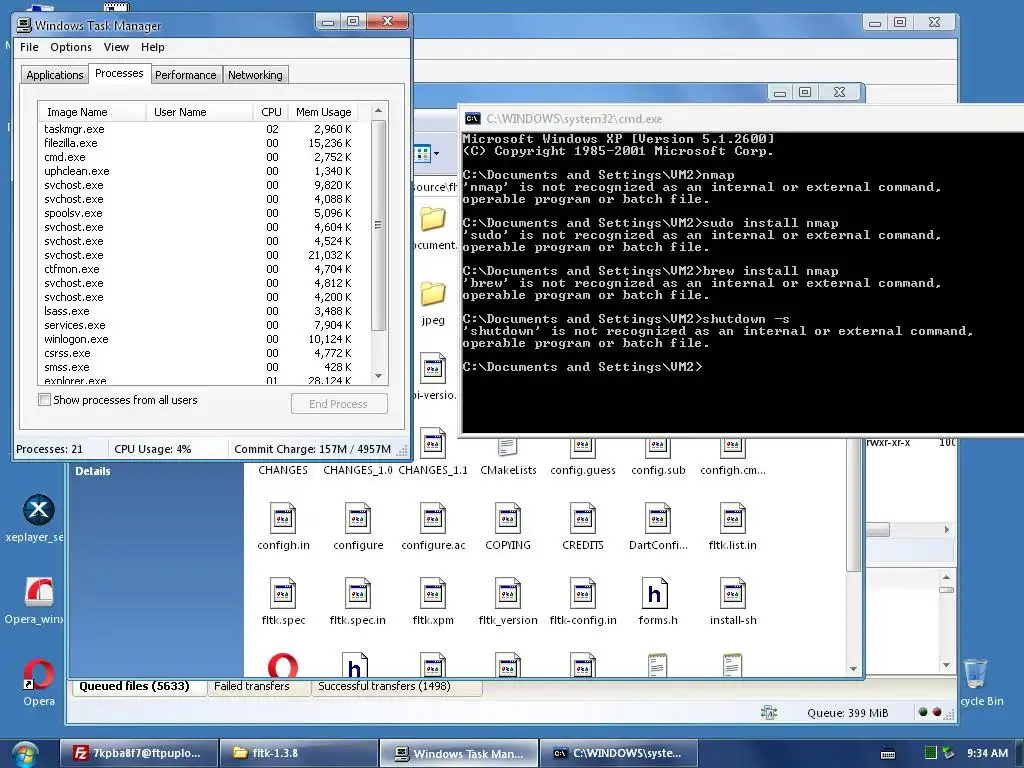Select the taskmgr.exe process row
Image resolution: width=1024 pixels, height=768 pixels.
tap(198, 129)
